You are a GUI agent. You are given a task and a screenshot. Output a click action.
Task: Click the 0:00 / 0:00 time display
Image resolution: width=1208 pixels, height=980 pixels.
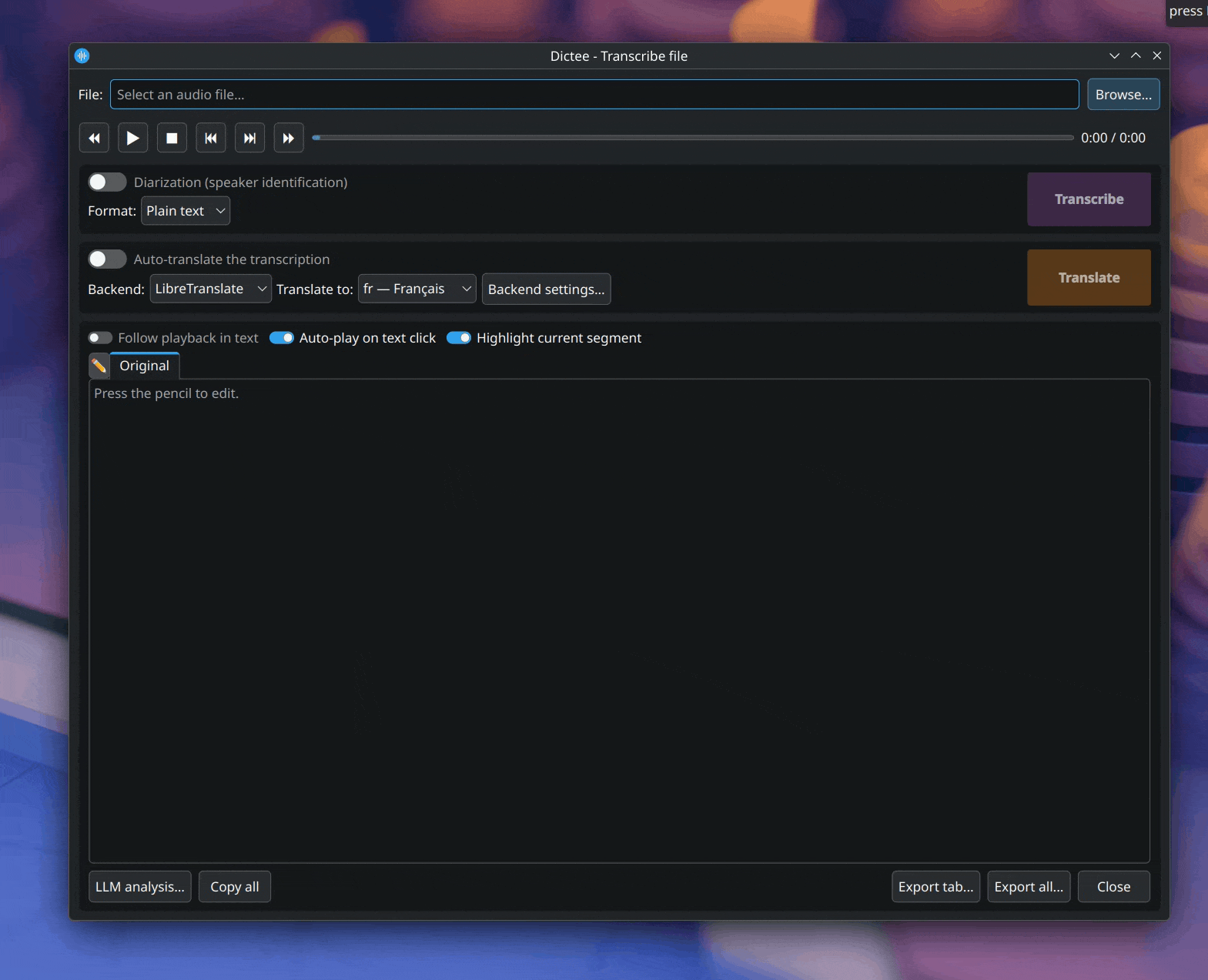tap(1113, 138)
